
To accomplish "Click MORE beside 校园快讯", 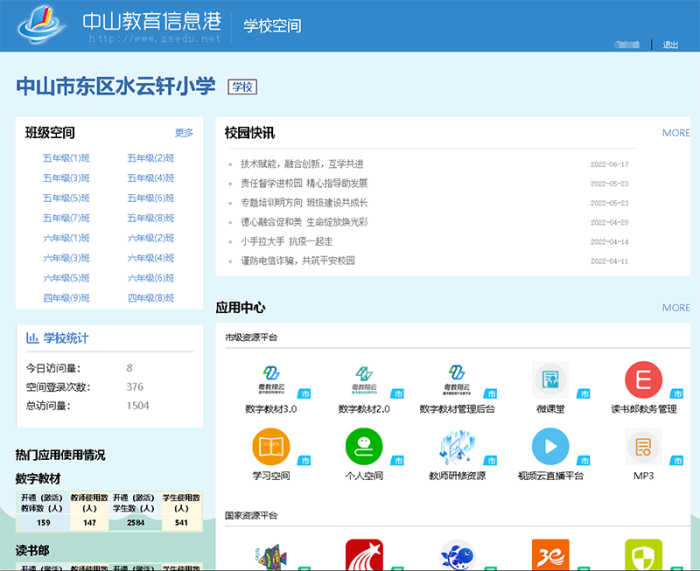I will (675, 133).
